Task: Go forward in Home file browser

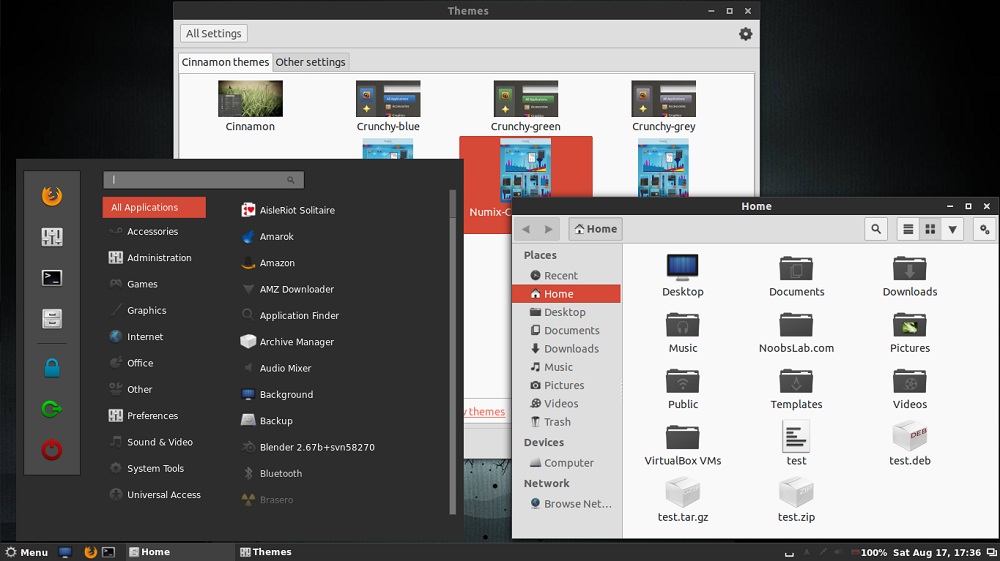Action: pos(548,229)
